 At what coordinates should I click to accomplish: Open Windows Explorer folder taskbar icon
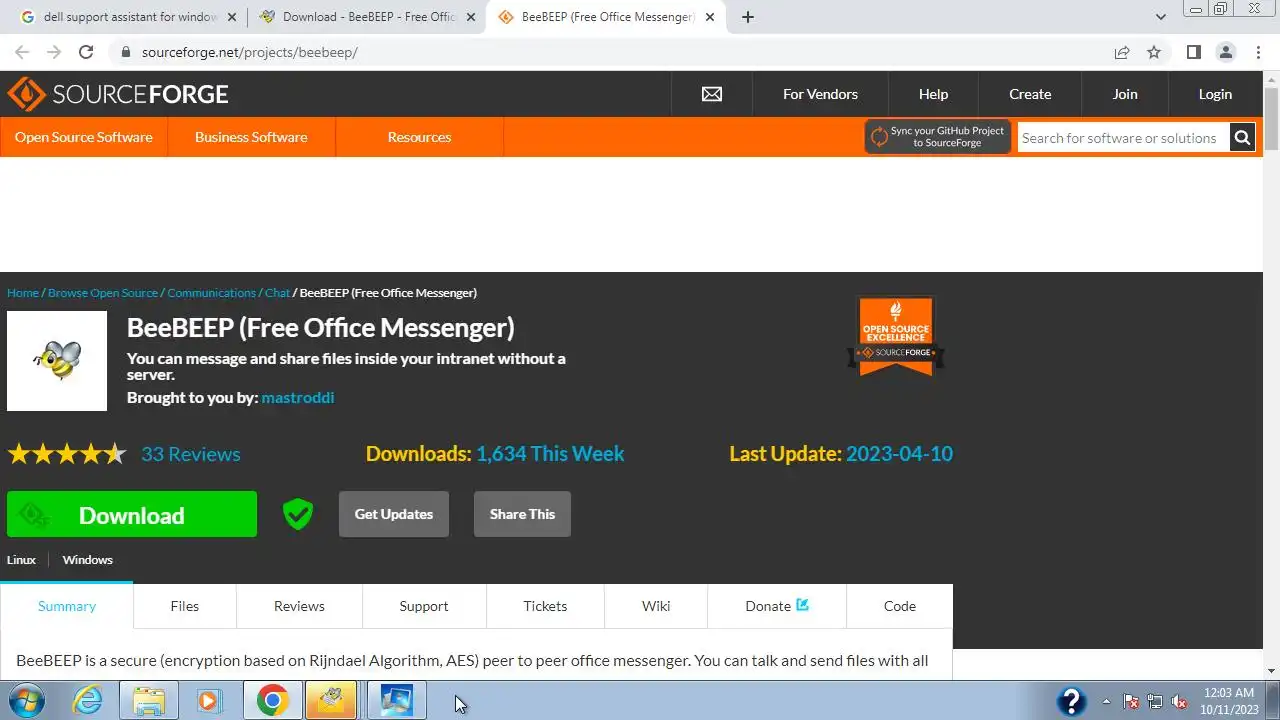coord(149,701)
